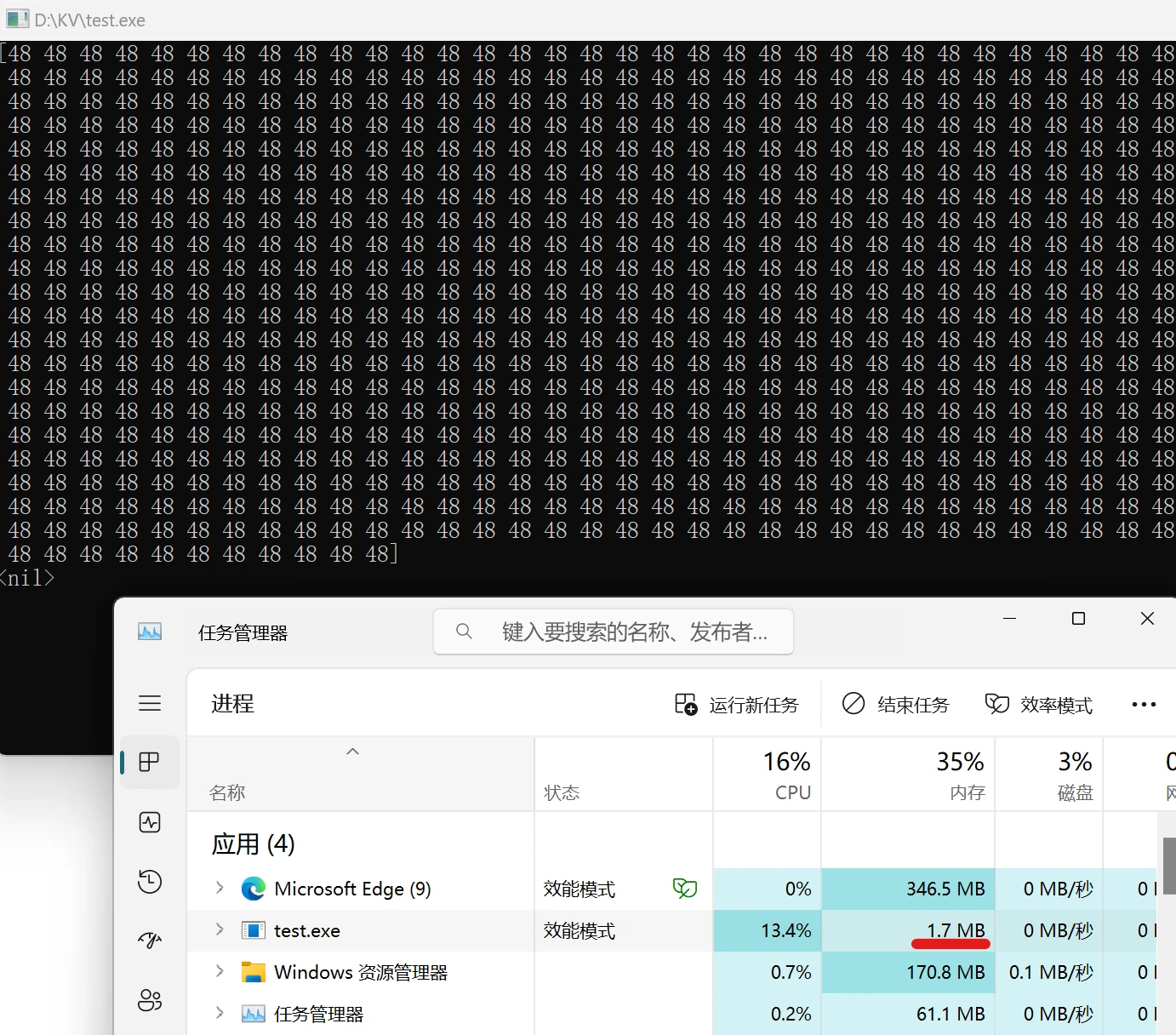Viewport: 1176px width, 1035px height.
Task: Select the test.exe row name
Action: (307, 930)
